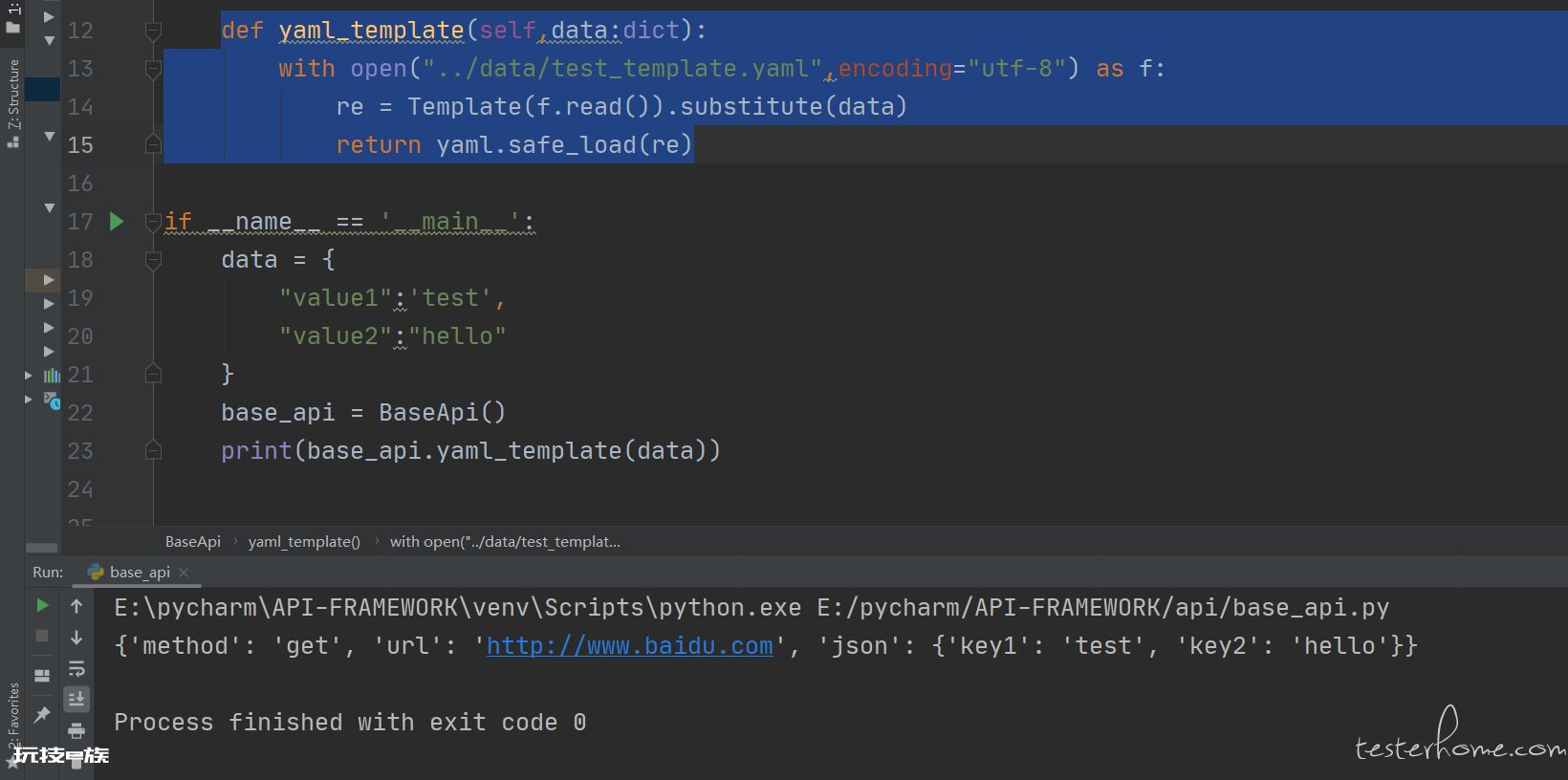The width and height of the screenshot is (1568, 780).
Task: Click the Template(f.read()) call
Action: point(535,107)
